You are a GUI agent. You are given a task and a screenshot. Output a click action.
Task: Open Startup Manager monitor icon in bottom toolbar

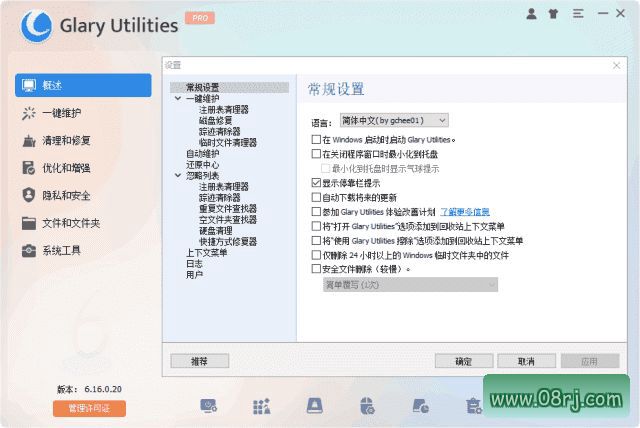point(209,406)
